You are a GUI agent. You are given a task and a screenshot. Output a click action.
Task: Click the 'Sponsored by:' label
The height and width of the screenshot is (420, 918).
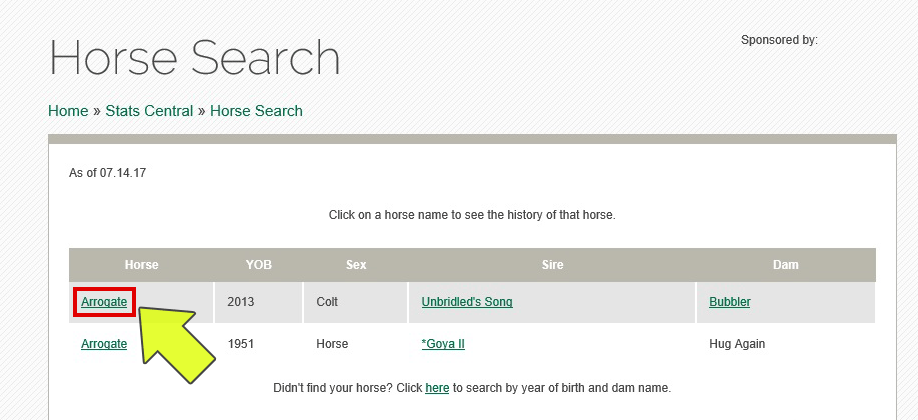(779, 40)
